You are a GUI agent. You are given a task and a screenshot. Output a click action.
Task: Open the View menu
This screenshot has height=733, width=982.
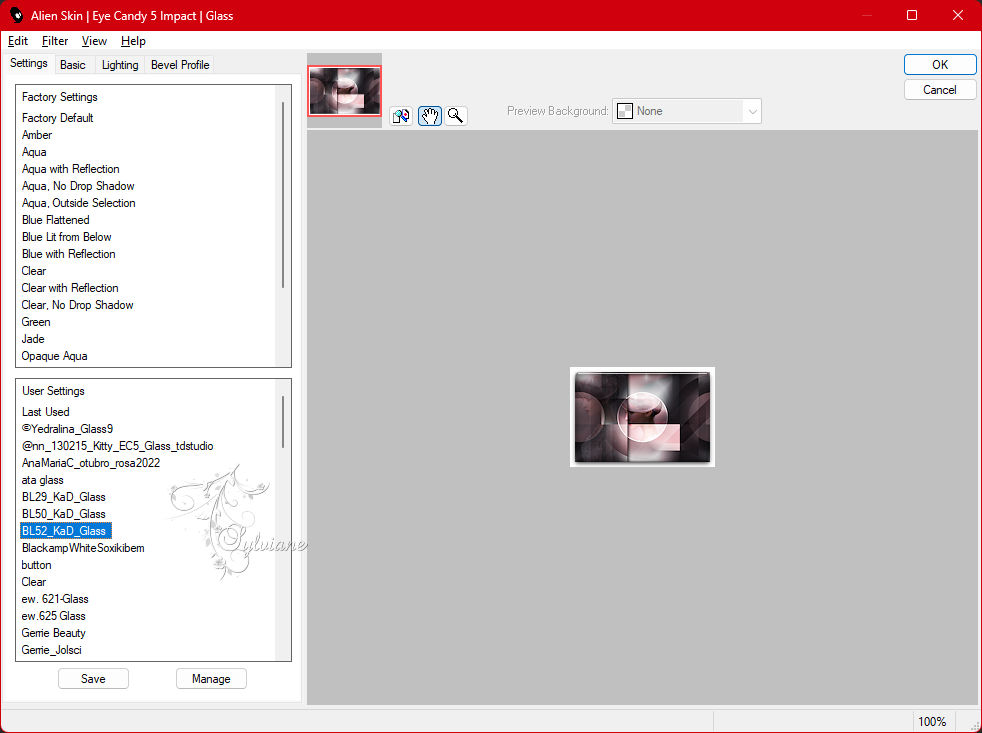tap(94, 41)
